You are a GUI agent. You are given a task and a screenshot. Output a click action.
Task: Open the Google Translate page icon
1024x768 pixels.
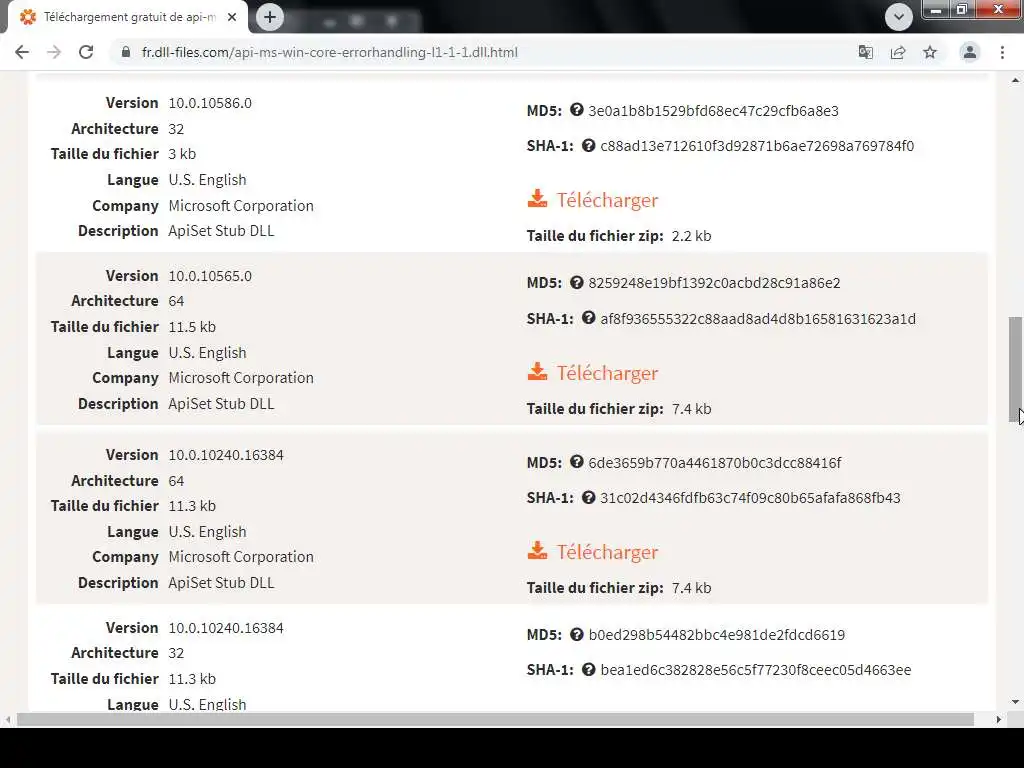point(865,52)
